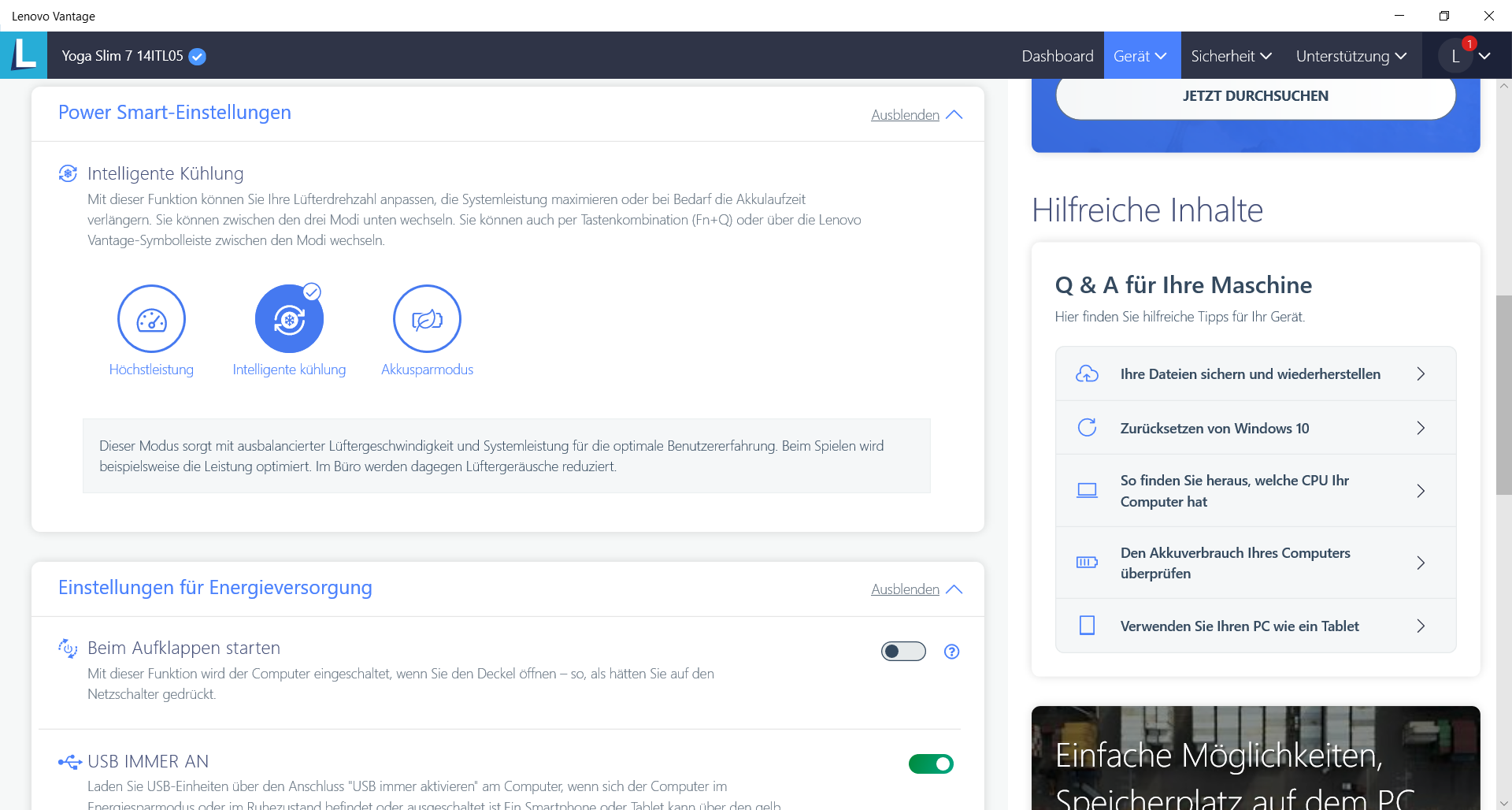Collapse the Power Smart-Einstellungen section chevron

point(954,115)
